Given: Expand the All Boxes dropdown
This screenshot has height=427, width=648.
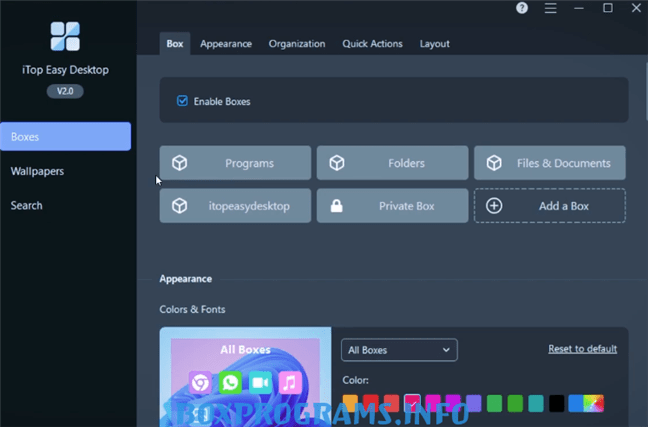Looking at the screenshot, I should click(x=399, y=350).
